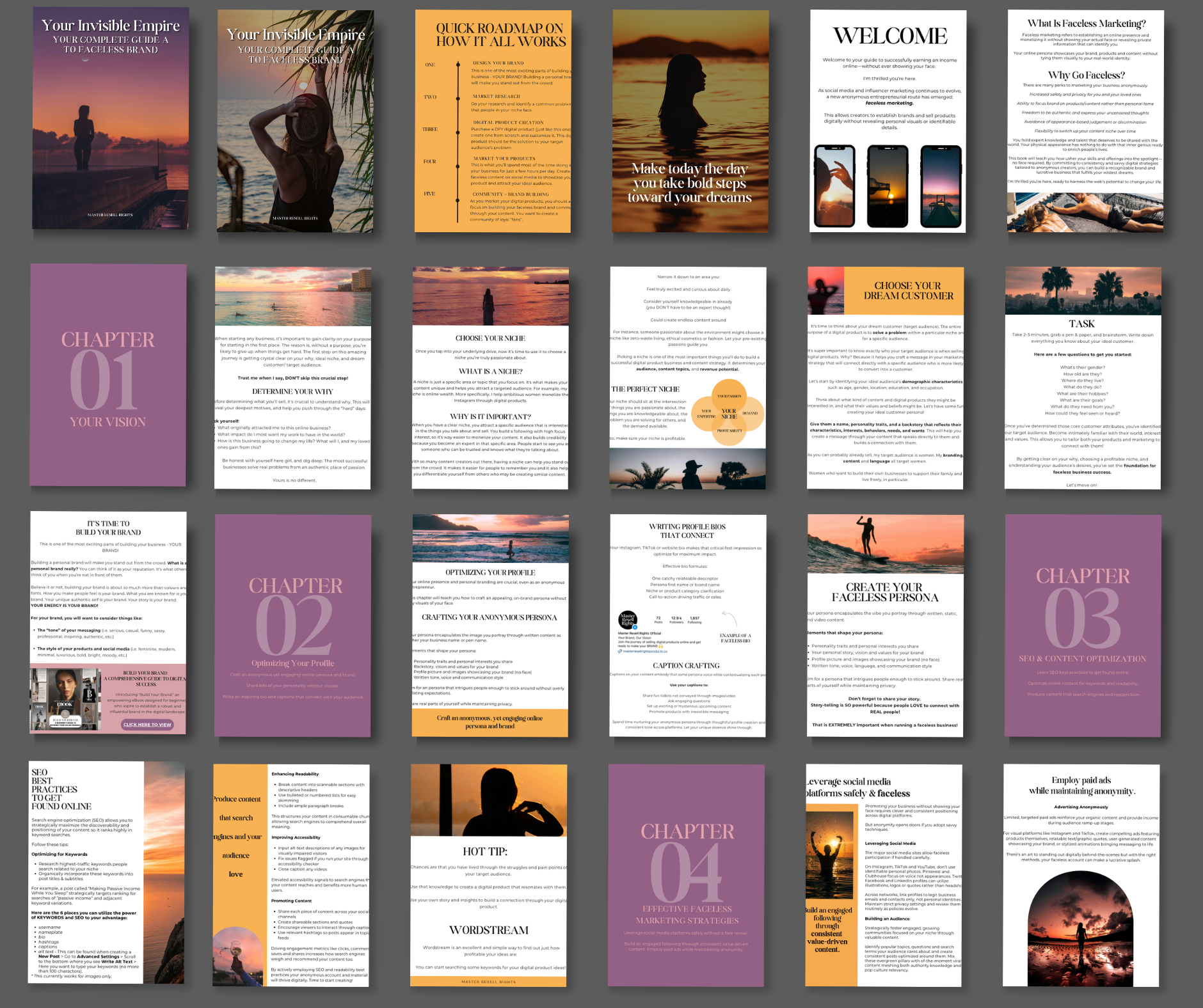
Task: Open the Choose Your Dream Customer page
Action: [886, 378]
